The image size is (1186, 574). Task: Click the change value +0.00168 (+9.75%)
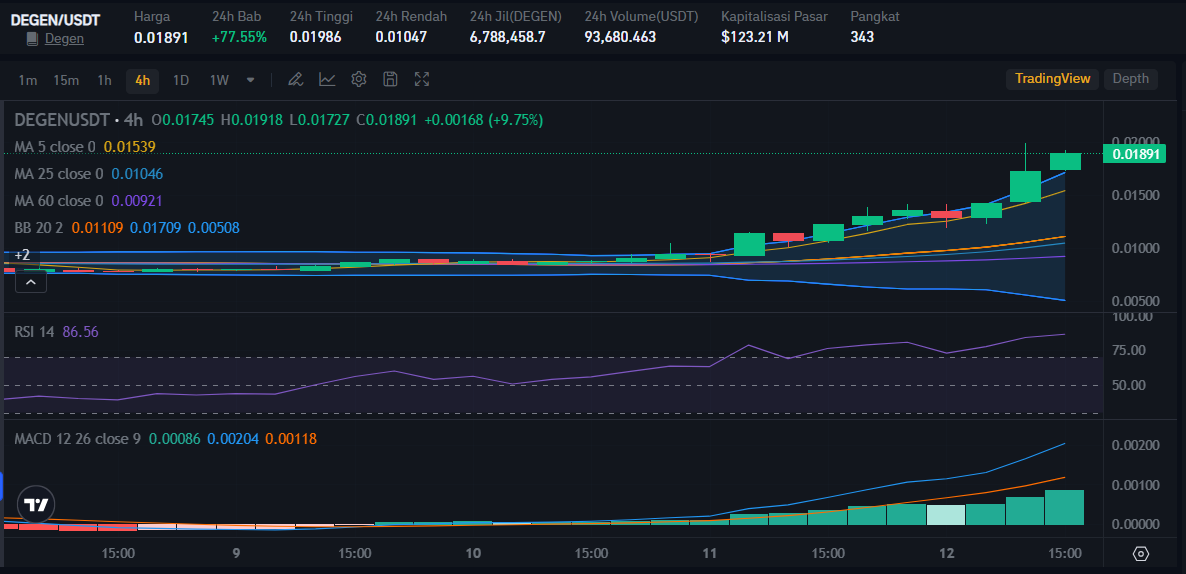click(x=483, y=119)
